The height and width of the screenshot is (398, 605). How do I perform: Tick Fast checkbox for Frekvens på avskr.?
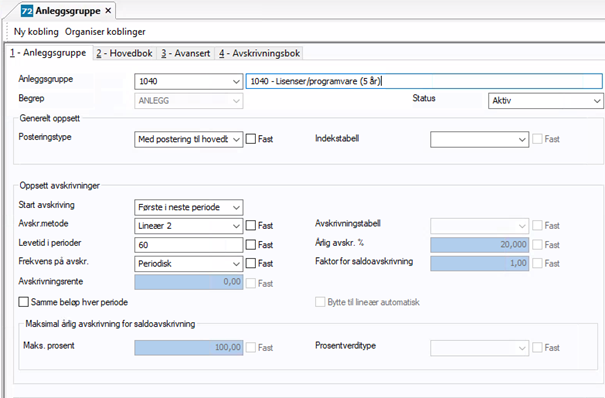pos(251,263)
